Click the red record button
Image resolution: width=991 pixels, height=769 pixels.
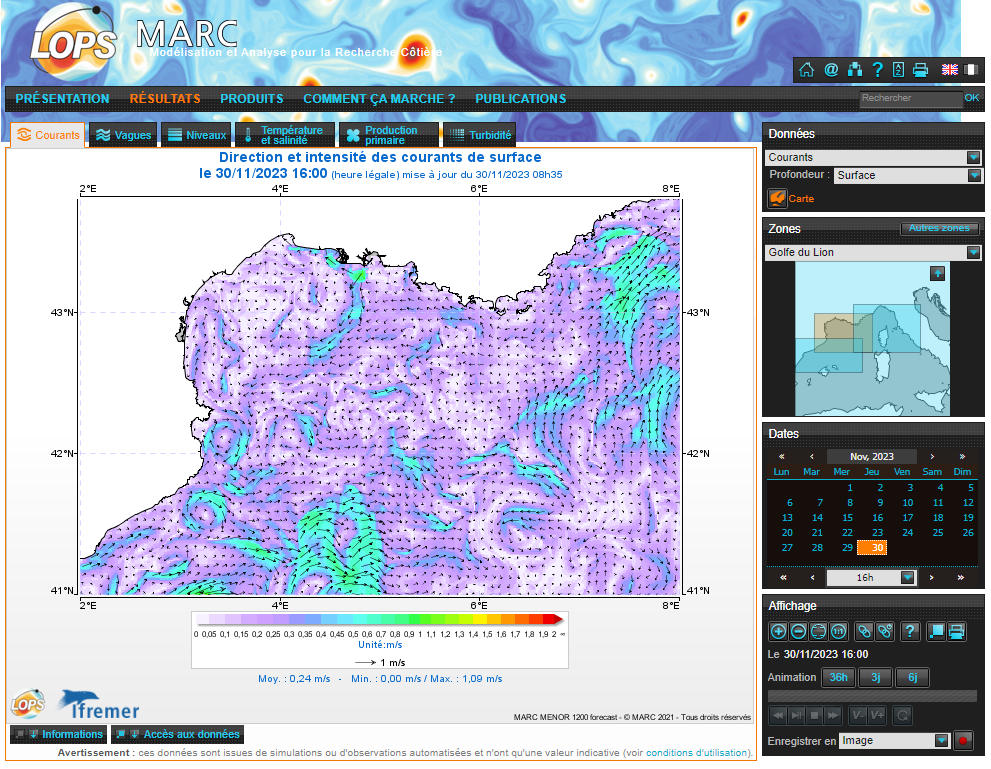coord(964,741)
